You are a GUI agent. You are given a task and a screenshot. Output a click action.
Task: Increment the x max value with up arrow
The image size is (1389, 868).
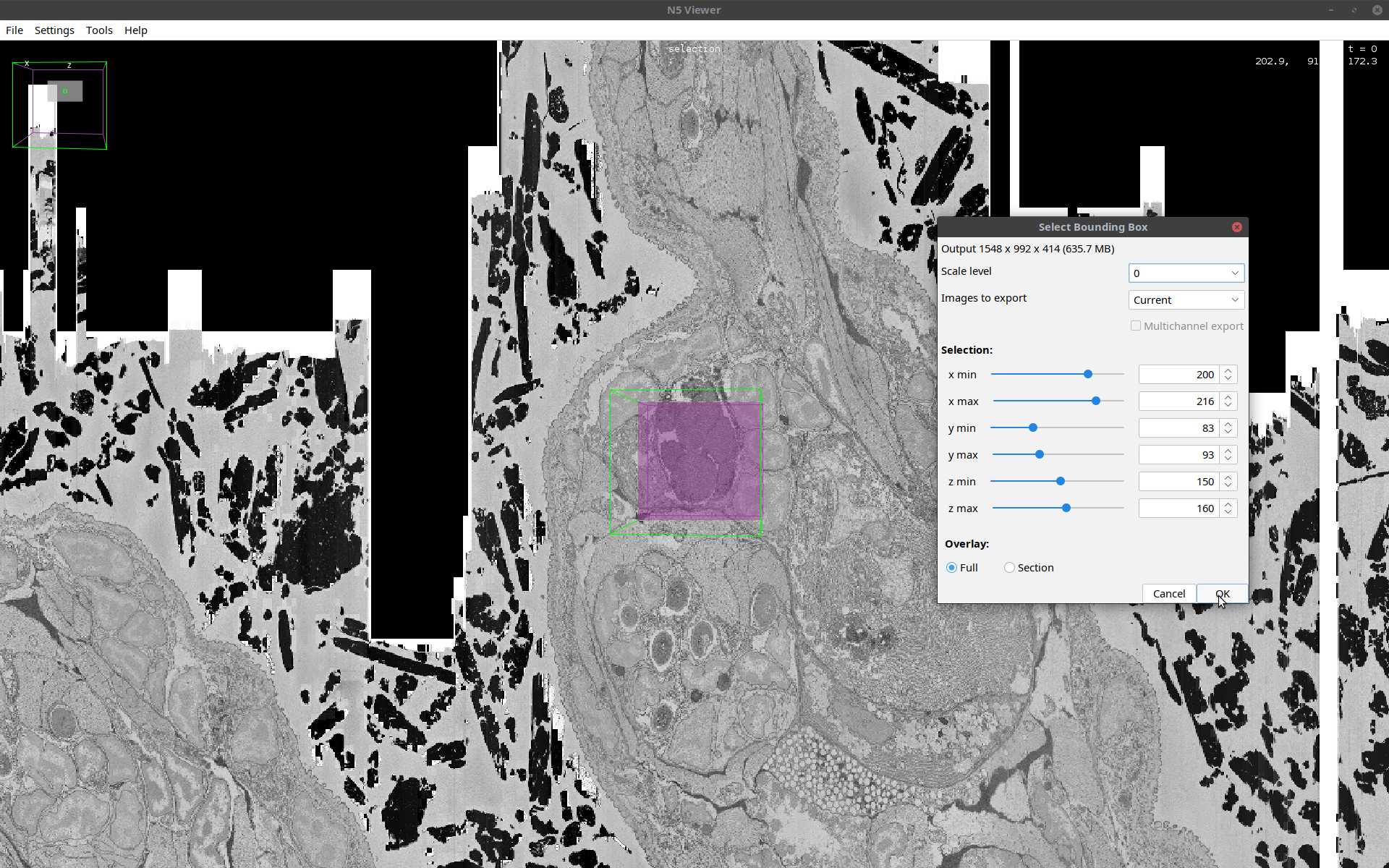(1228, 397)
